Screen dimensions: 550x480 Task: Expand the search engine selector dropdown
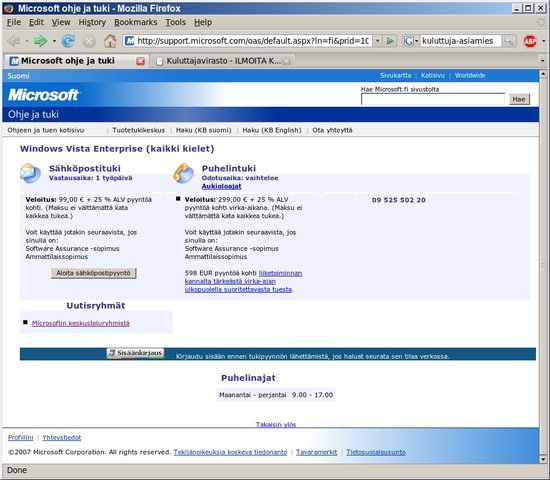tap(410, 41)
